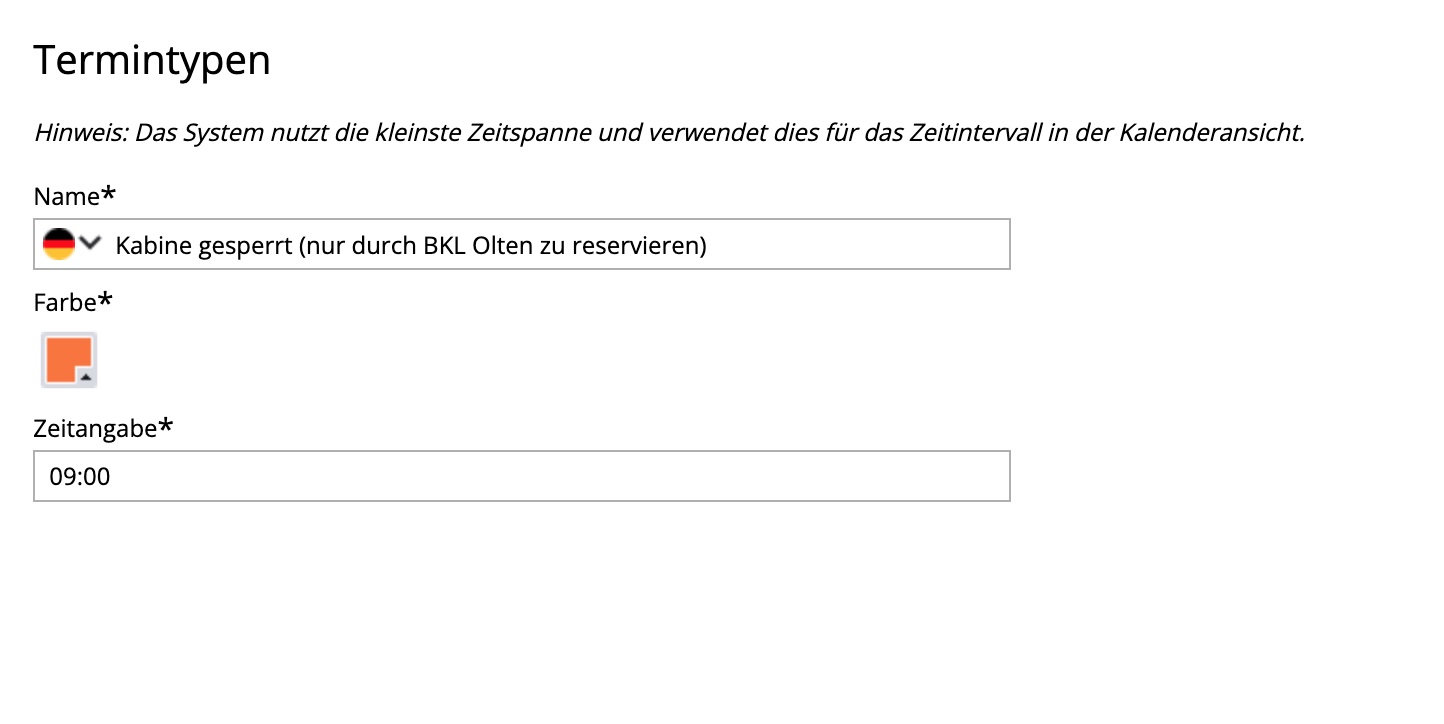Click the required asterisk next to Name
1444x724 pixels.
click(107, 194)
